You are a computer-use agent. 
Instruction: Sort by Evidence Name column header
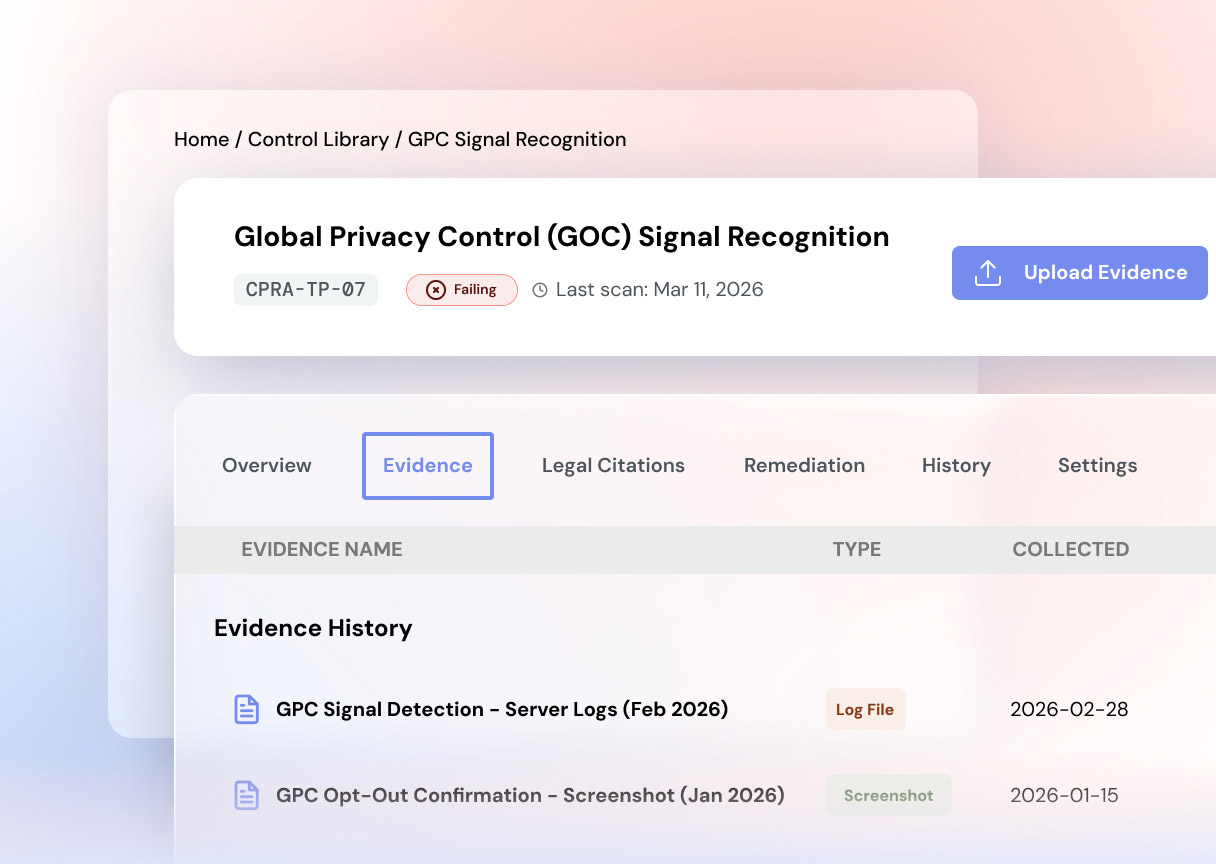321,549
